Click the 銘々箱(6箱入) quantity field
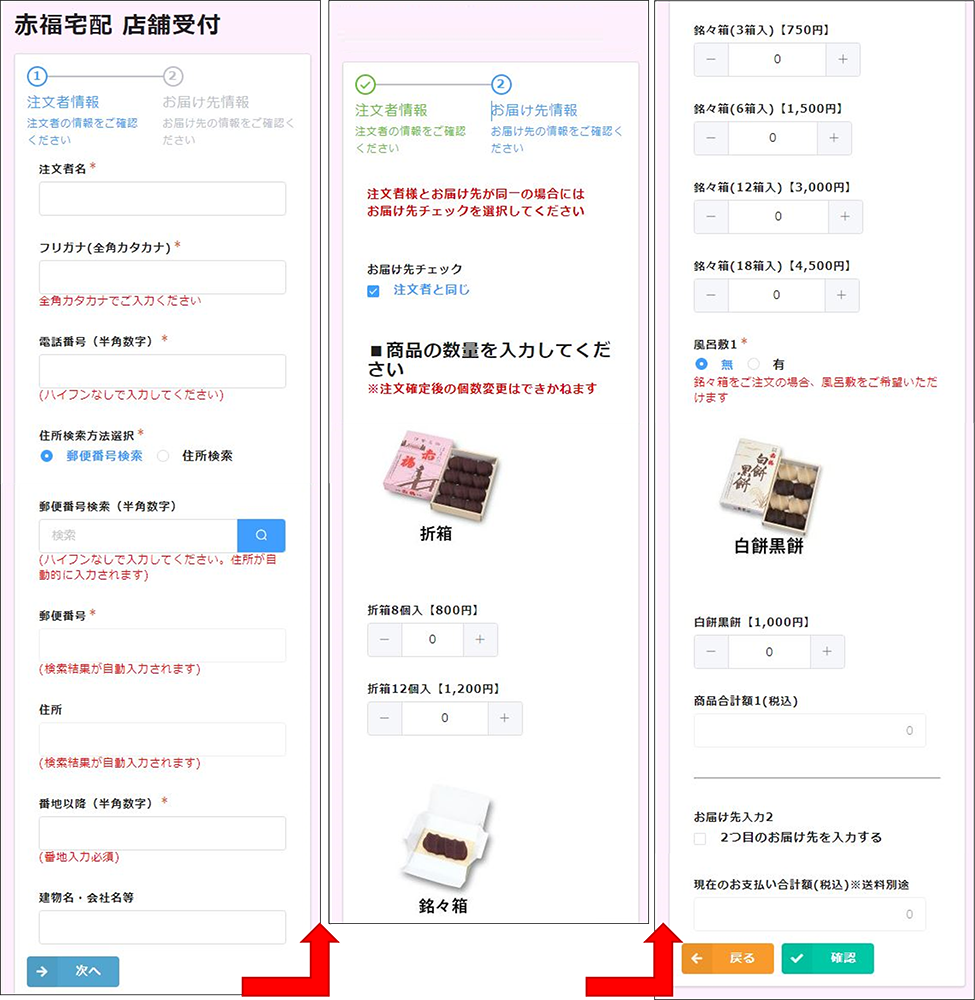The width and height of the screenshot is (975, 1000). point(772,138)
